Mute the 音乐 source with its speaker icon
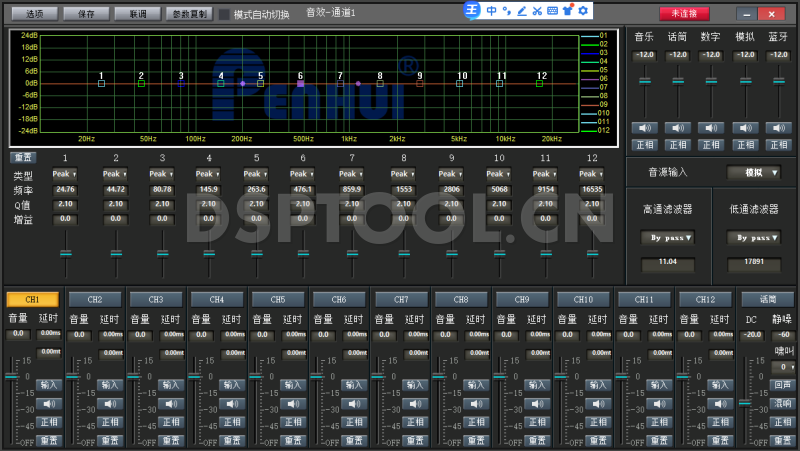The height and width of the screenshot is (451, 800). coord(644,127)
